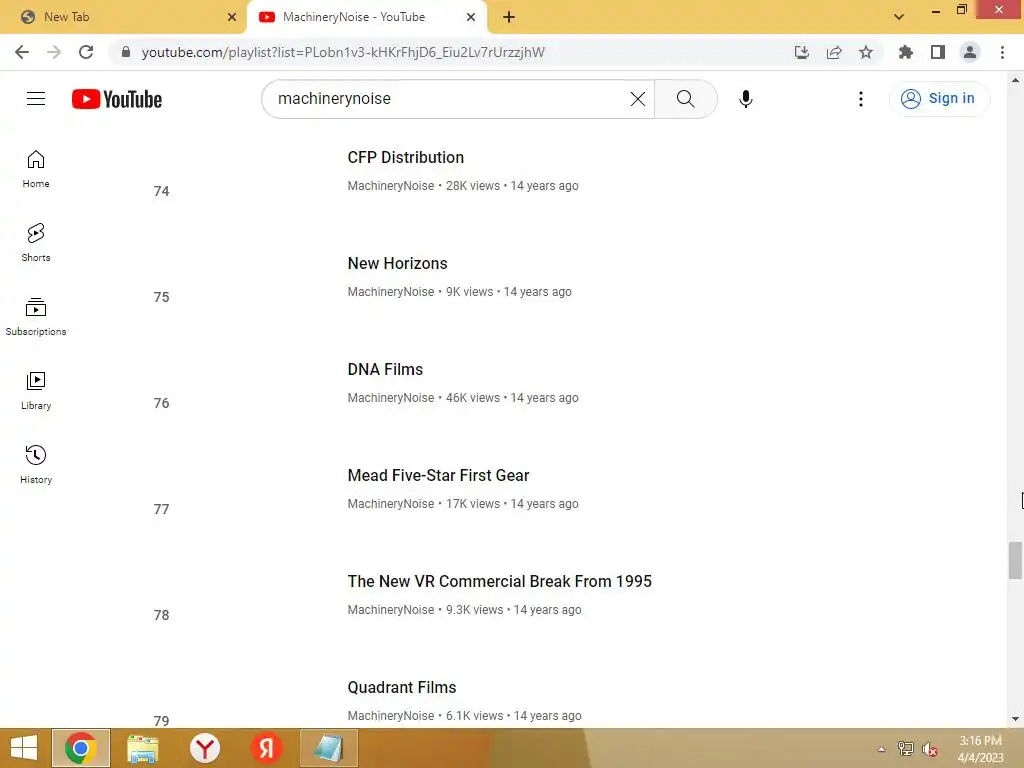Click the network tray icon
This screenshot has height=768, width=1024.
point(905,749)
